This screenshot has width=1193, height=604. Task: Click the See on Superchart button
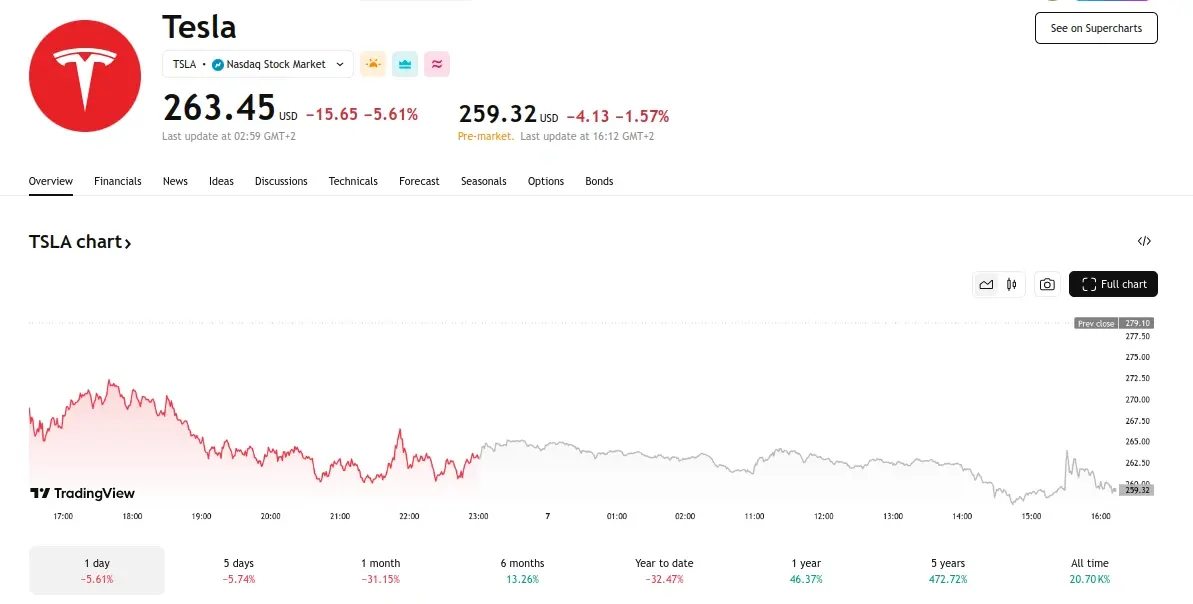(x=1096, y=28)
